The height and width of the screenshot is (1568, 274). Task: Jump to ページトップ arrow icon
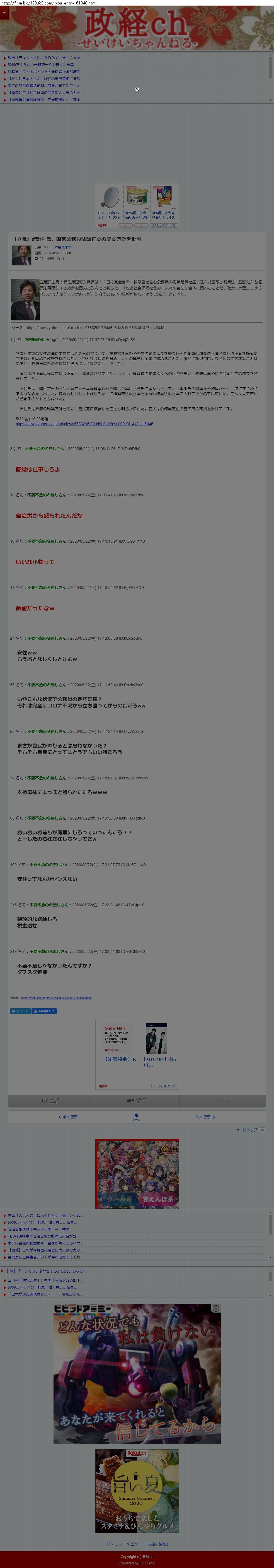pyautogui.click(x=262, y=1130)
